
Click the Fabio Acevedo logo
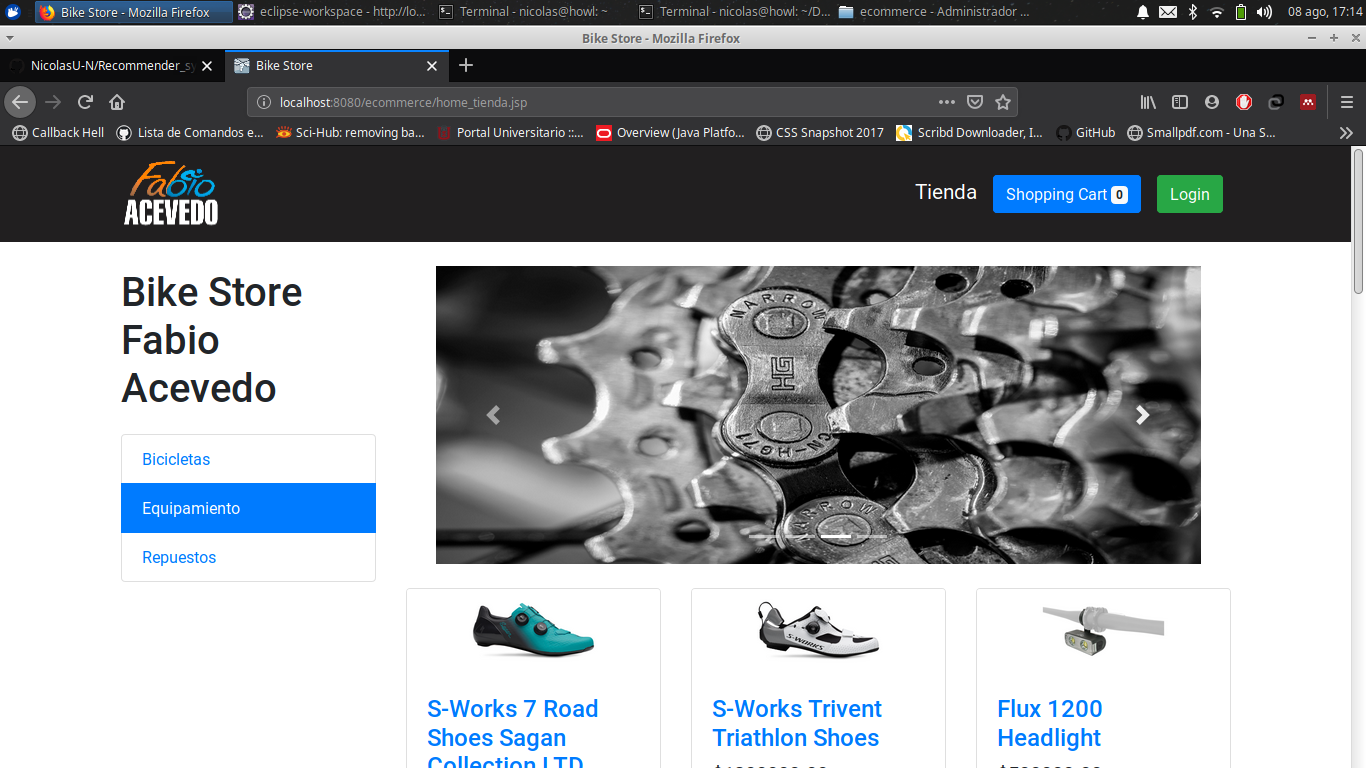[171, 193]
